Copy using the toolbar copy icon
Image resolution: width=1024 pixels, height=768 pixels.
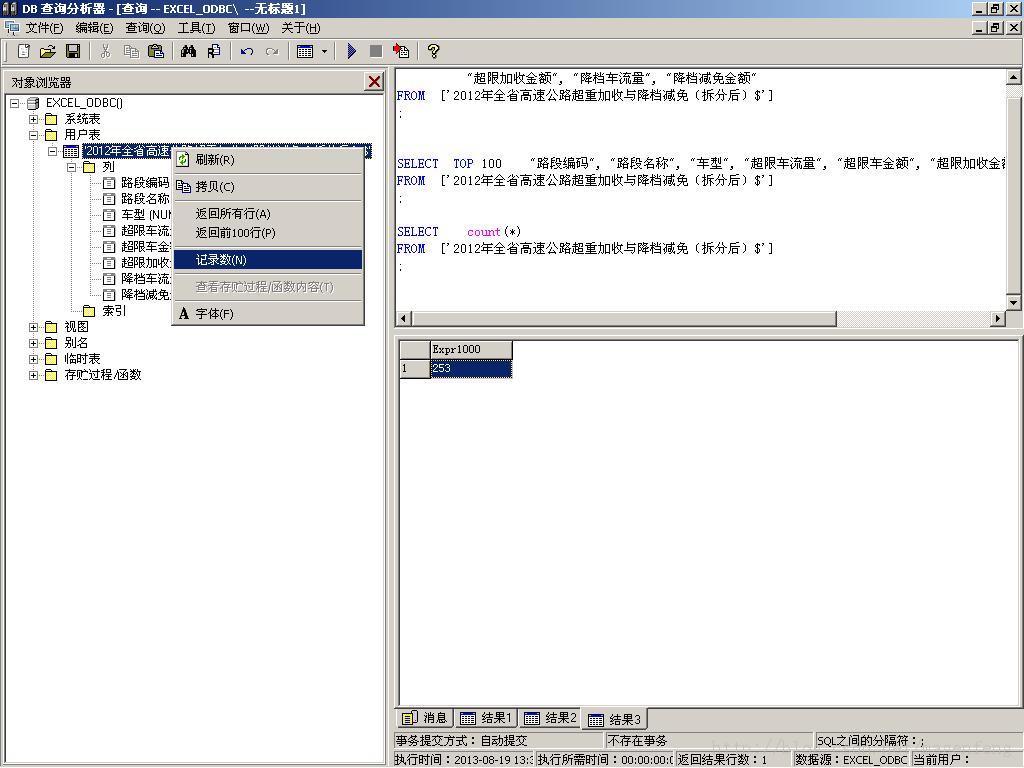[x=131, y=51]
